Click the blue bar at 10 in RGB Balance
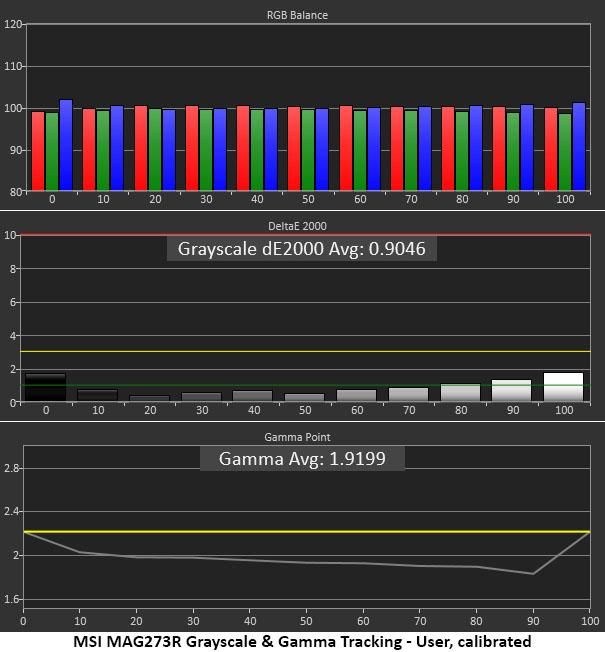The height and width of the screenshot is (652, 605). pyautogui.click(x=117, y=148)
